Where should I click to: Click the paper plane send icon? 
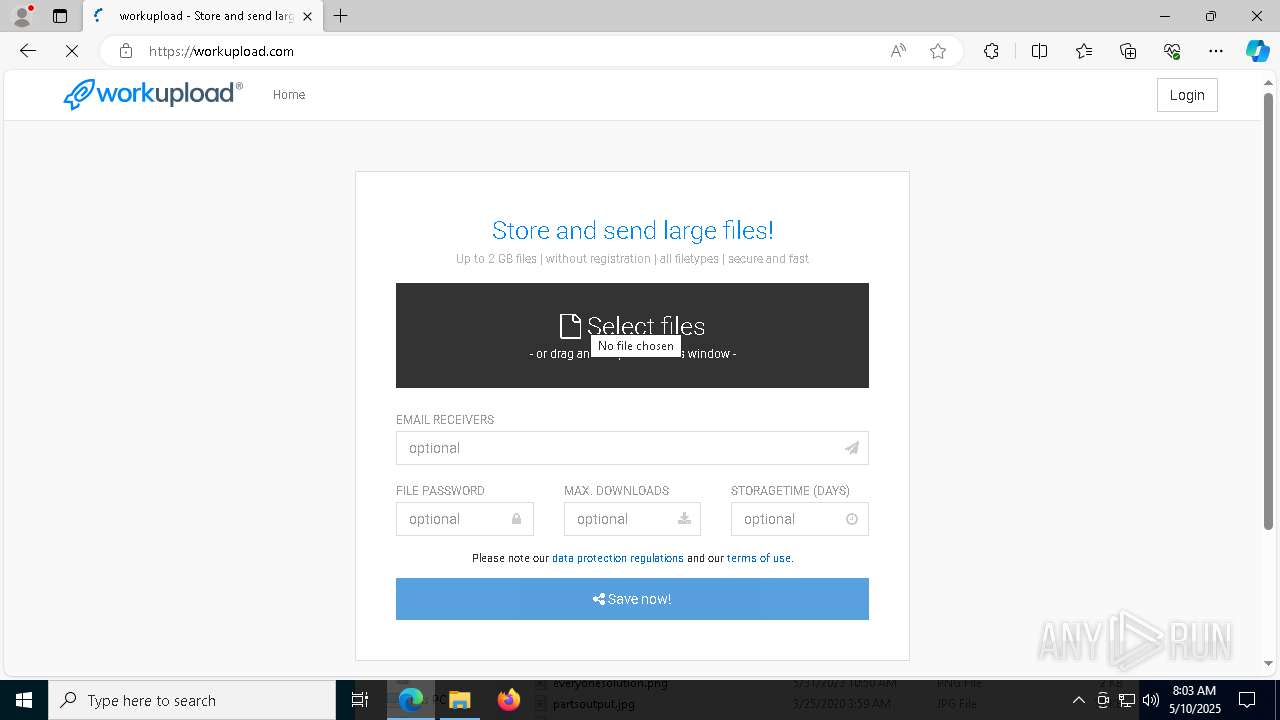click(852, 448)
